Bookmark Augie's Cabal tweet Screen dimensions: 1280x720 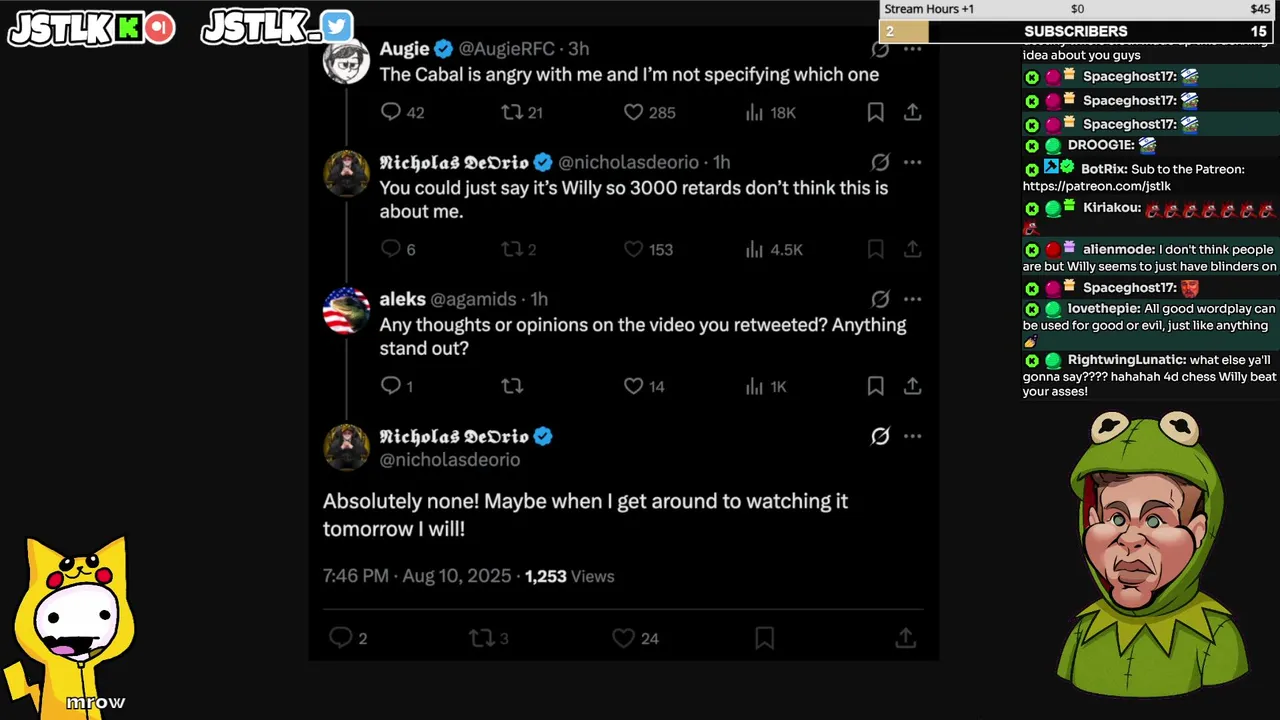(875, 112)
